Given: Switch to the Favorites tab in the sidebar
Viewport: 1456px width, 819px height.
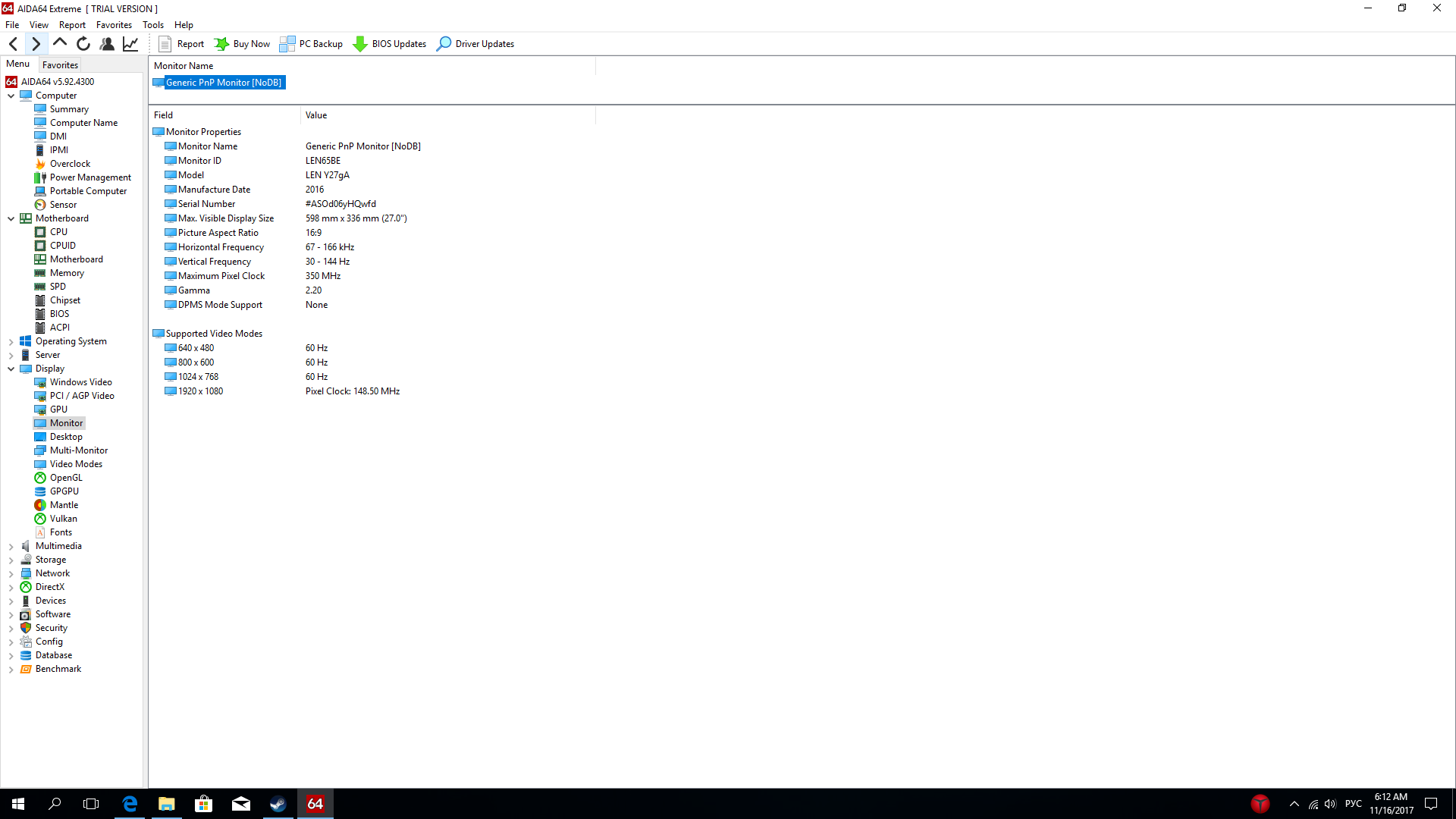Looking at the screenshot, I should [60, 65].
